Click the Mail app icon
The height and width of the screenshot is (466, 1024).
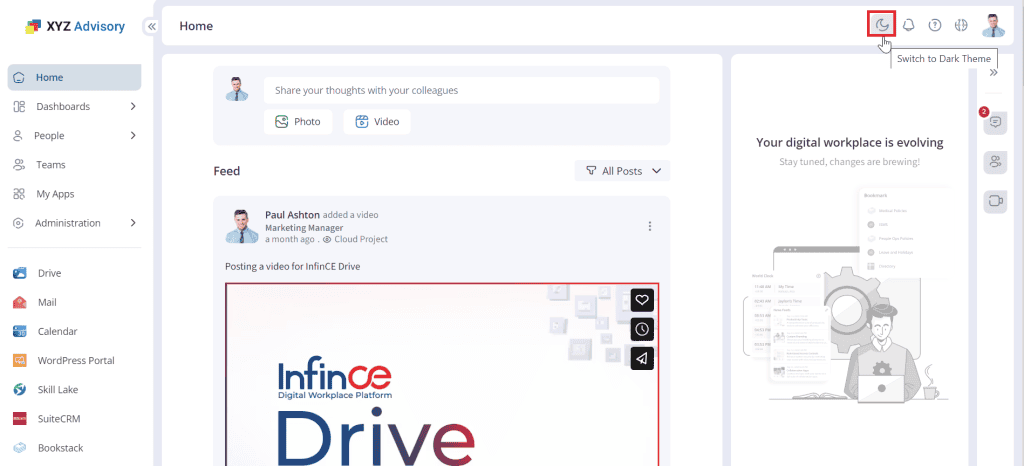[x=20, y=302]
